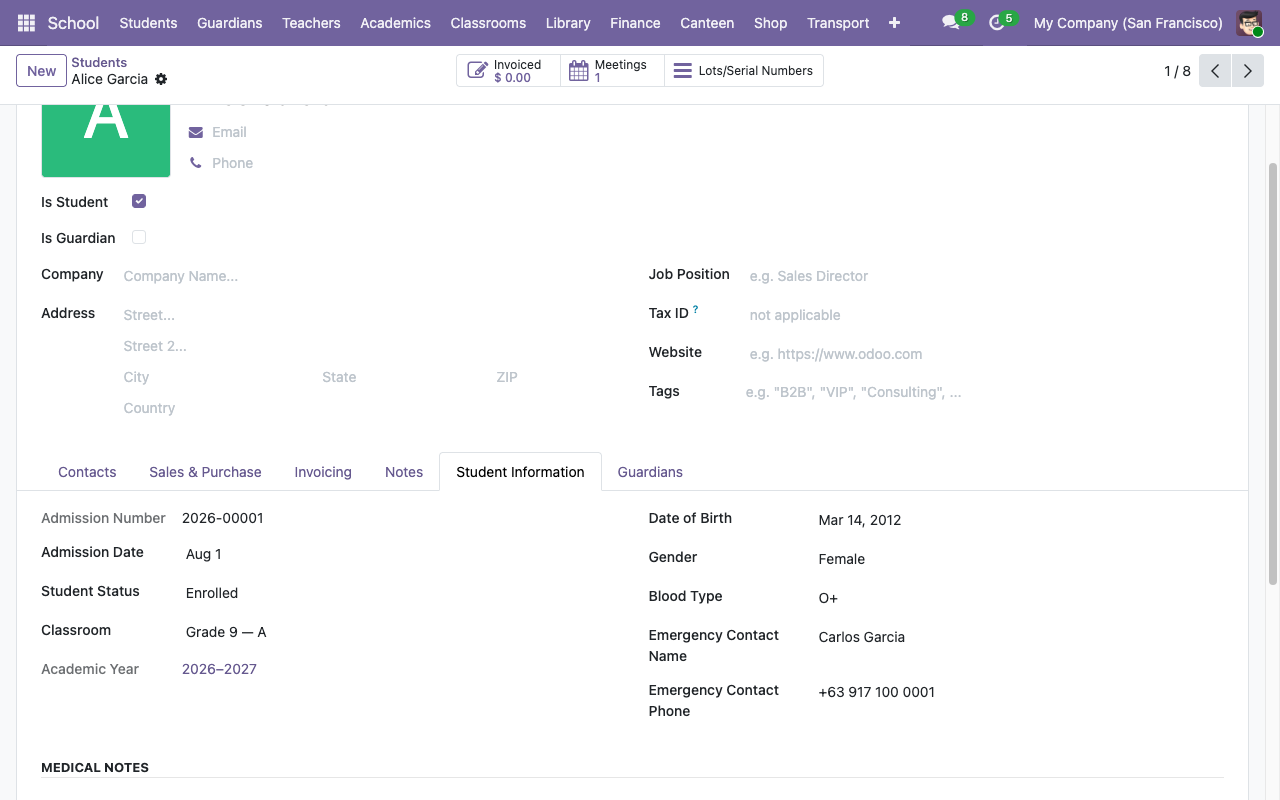
Task: Open the Gender dropdown showing Female
Action: pyautogui.click(x=1019, y=559)
